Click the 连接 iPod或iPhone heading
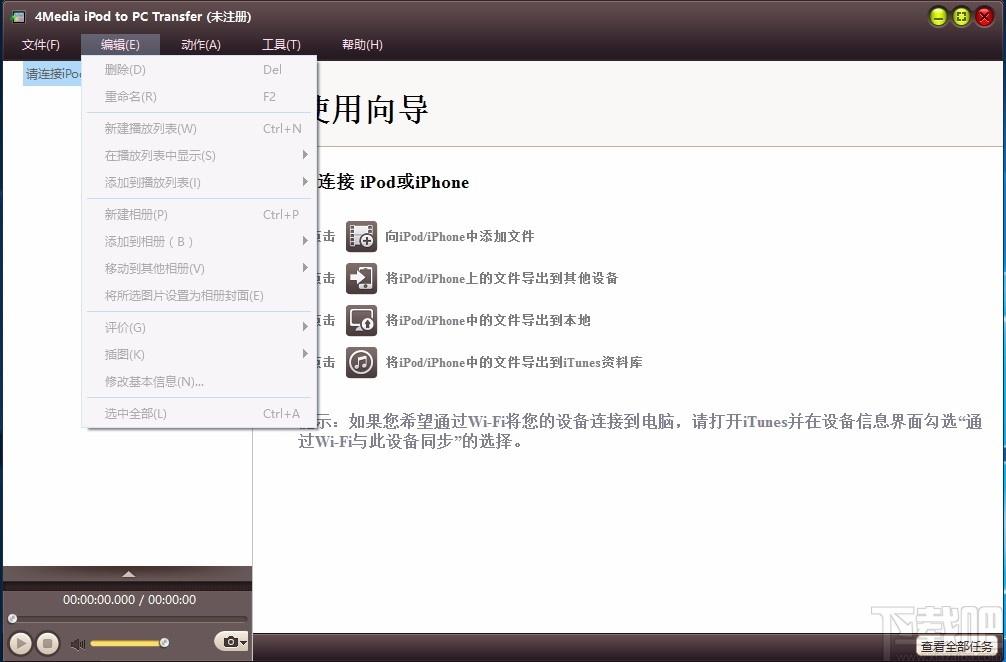This screenshot has width=1006, height=662. click(x=393, y=182)
